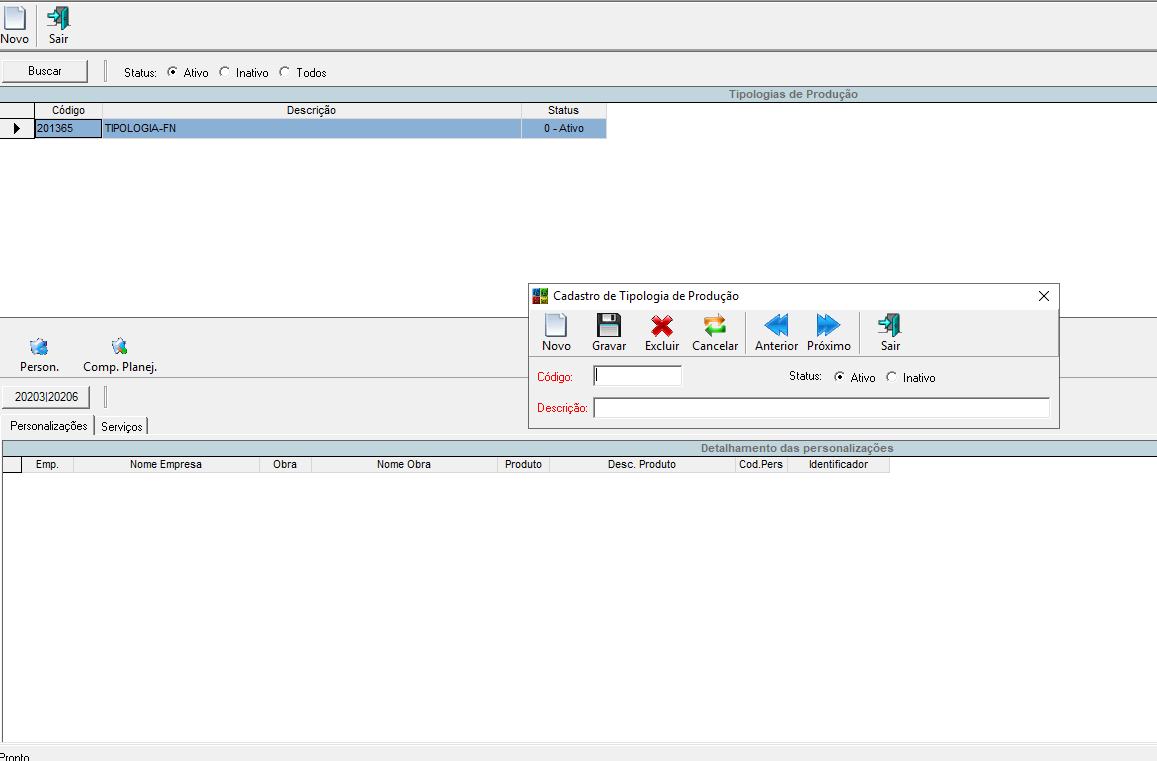The width and height of the screenshot is (1157, 761).
Task: Click the 20203|20206 button
Action: 46,397
